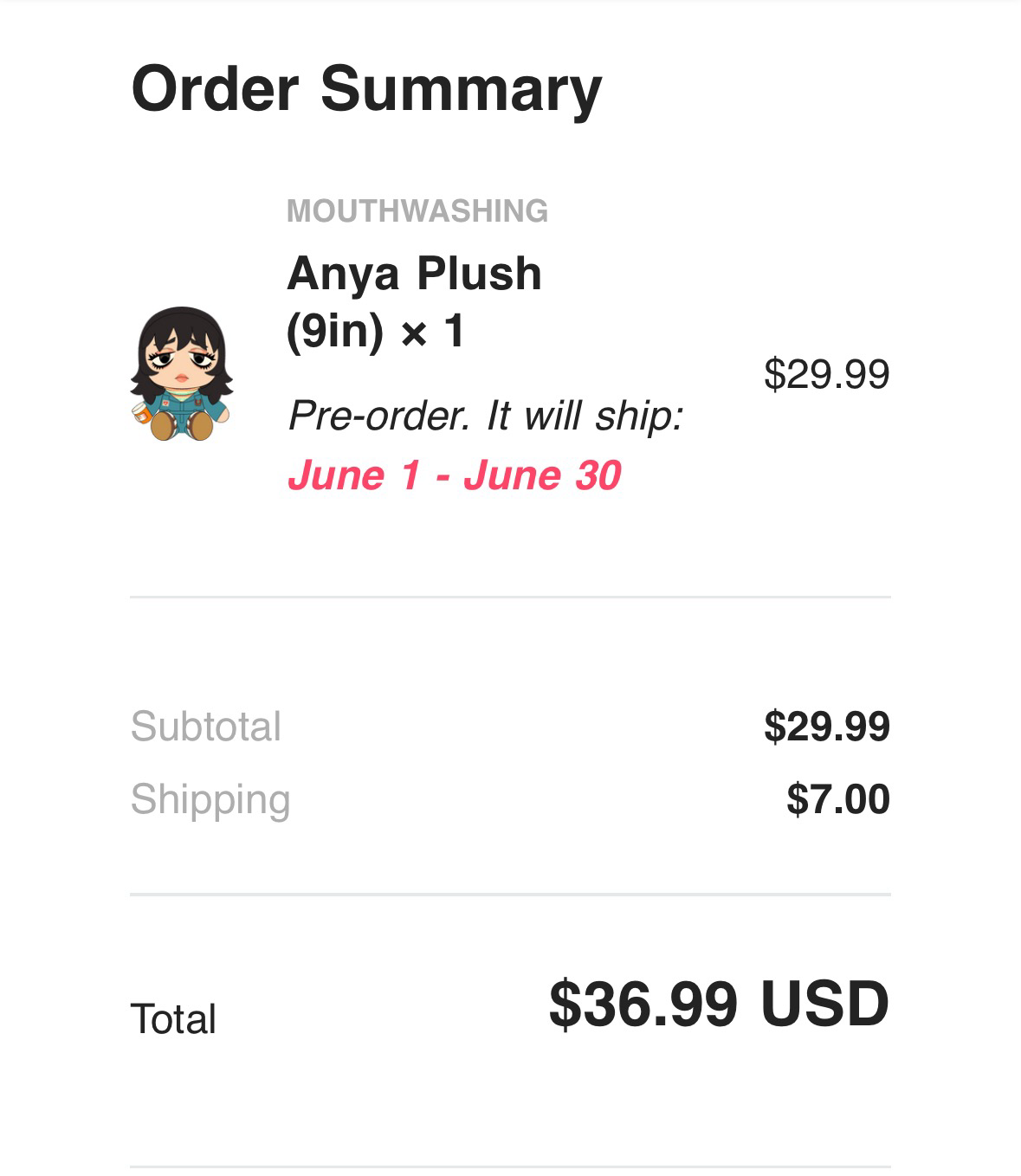Click the bold $29.99 subtotal amount
Image resolution: width=1021 pixels, height=1176 pixels.
826,727
